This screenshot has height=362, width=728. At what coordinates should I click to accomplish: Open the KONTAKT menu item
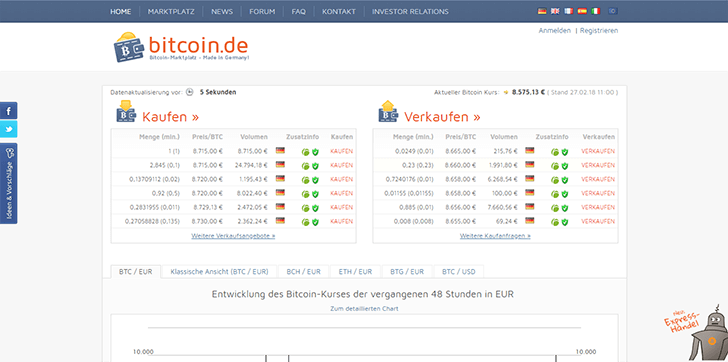pos(339,12)
